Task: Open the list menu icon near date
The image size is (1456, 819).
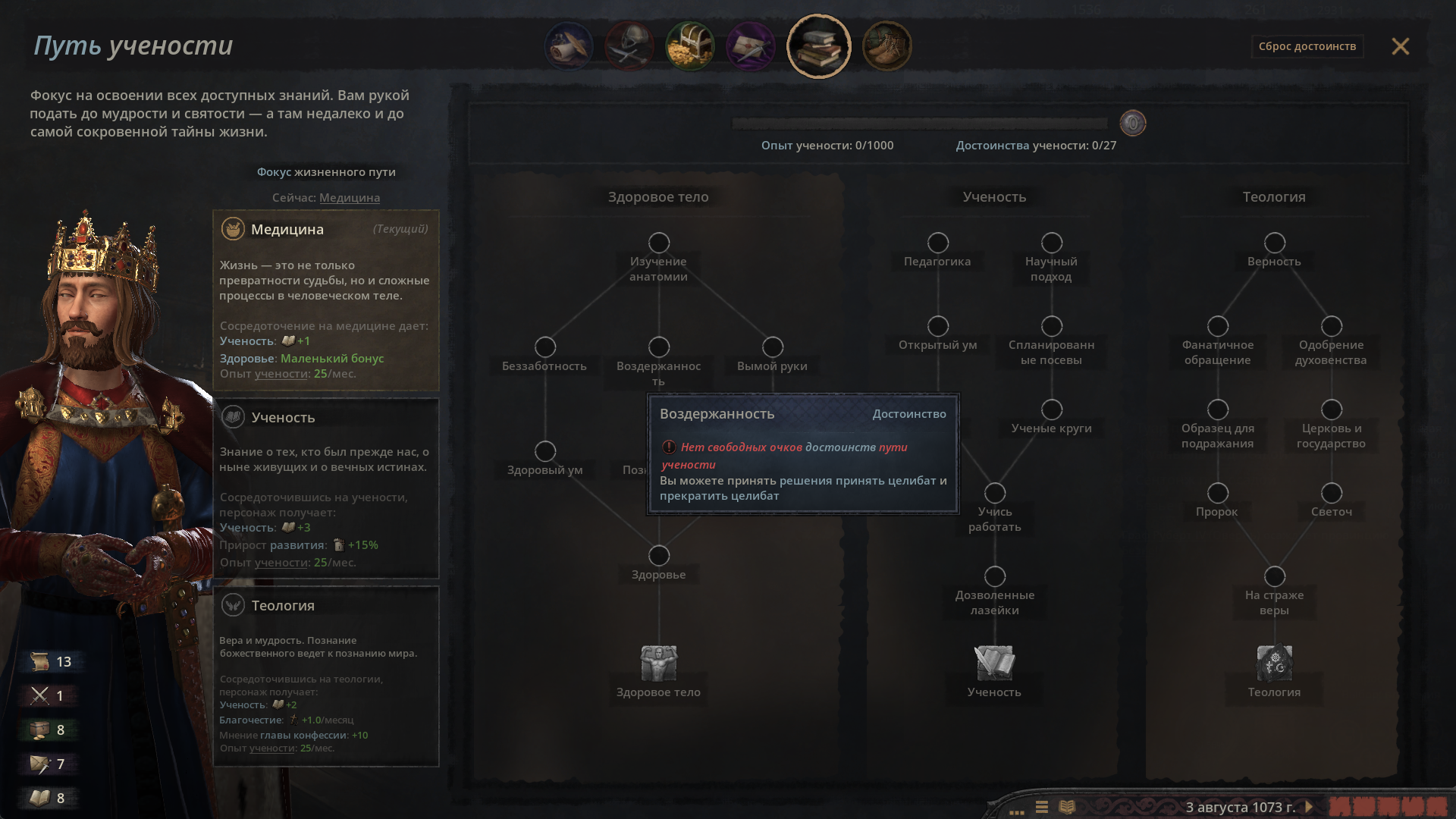Action: [1042, 807]
